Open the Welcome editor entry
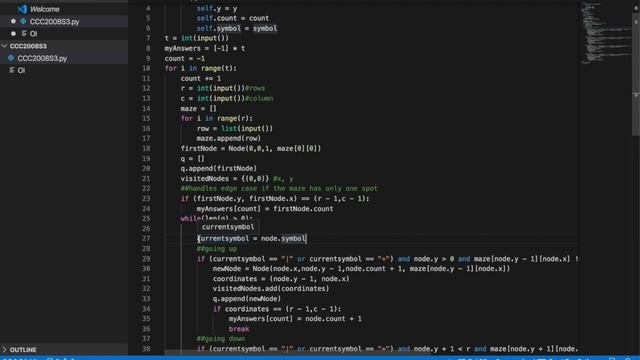The height and width of the screenshot is (360, 640). coord(44,9)
